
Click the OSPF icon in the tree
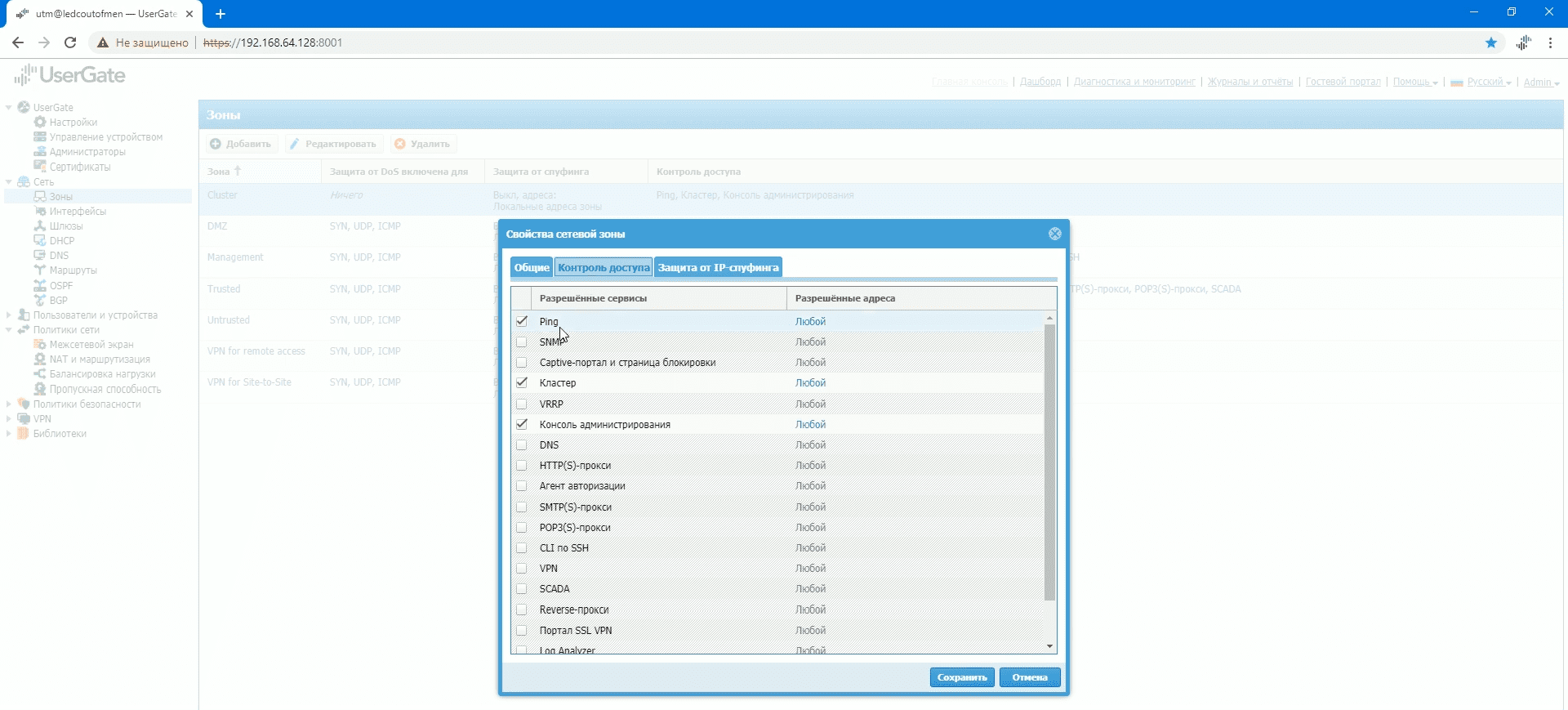pos(39,286)
